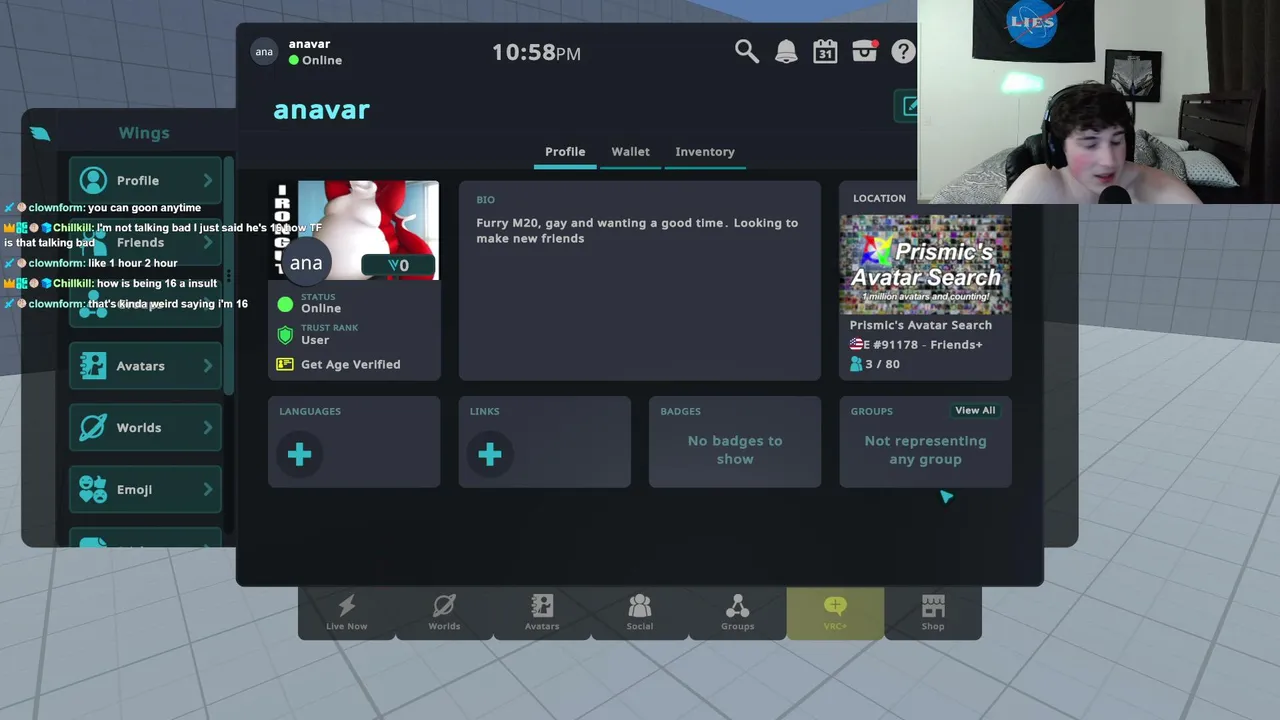
Task: Click 'Not representing any group' text
Action: (x=925, y=450)
